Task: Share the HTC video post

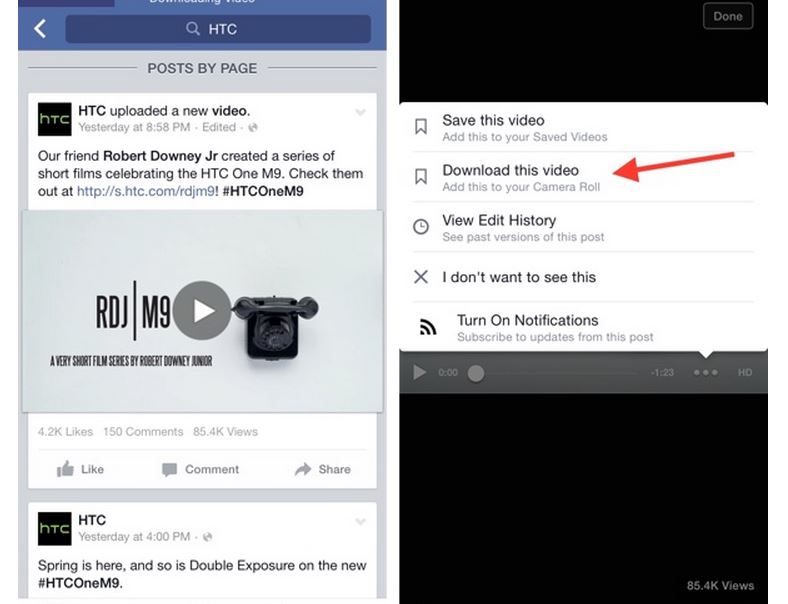Action: click(323, 469)
